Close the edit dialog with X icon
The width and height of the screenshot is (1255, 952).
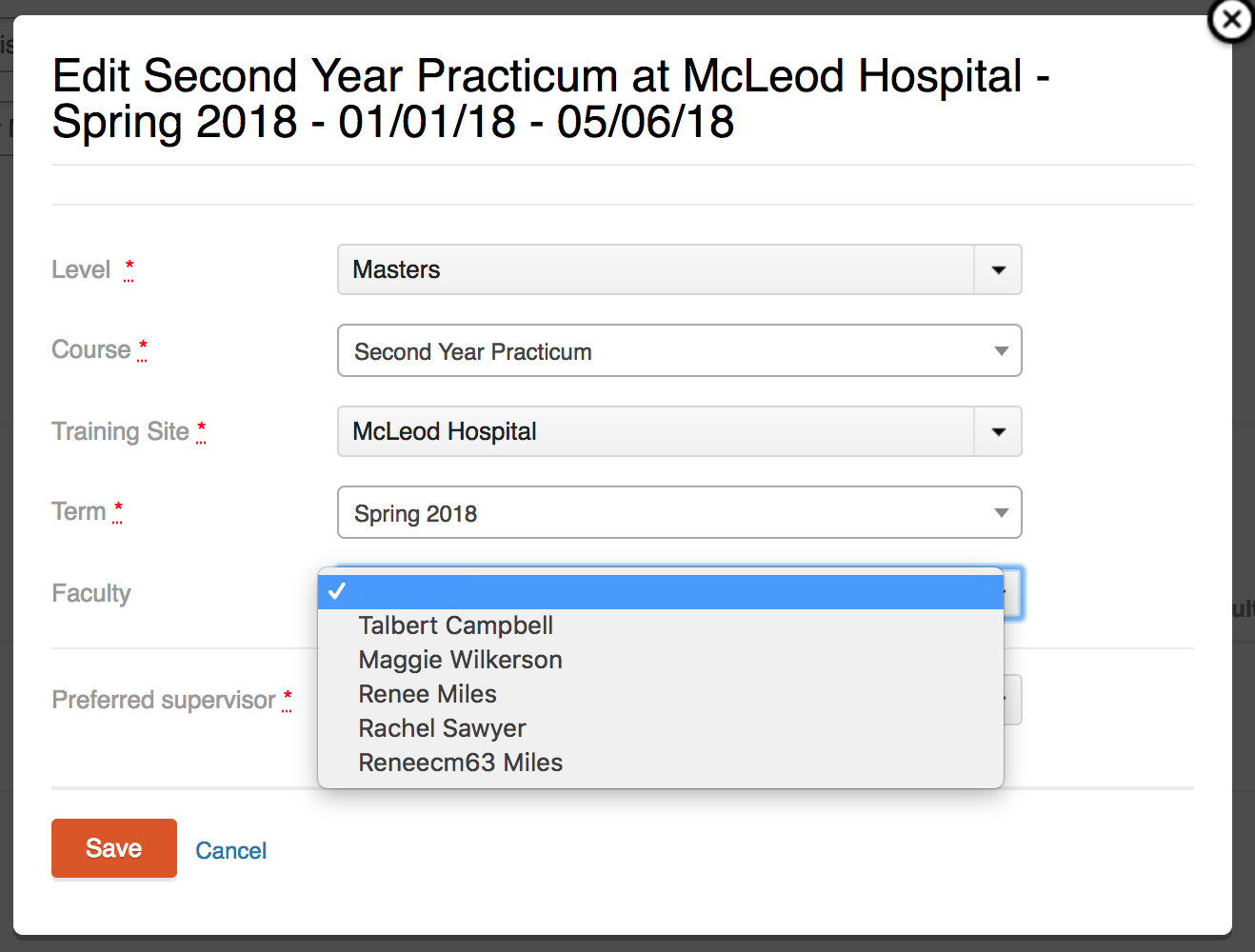click(x=1231, y=20)
